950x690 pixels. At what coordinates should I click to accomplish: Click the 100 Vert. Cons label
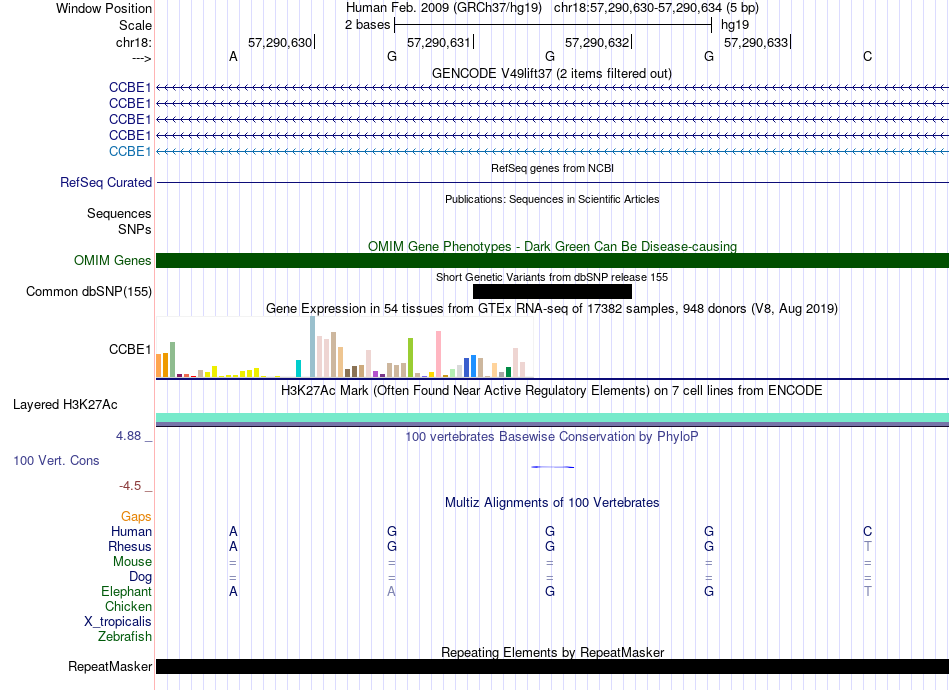pos(56,460)
